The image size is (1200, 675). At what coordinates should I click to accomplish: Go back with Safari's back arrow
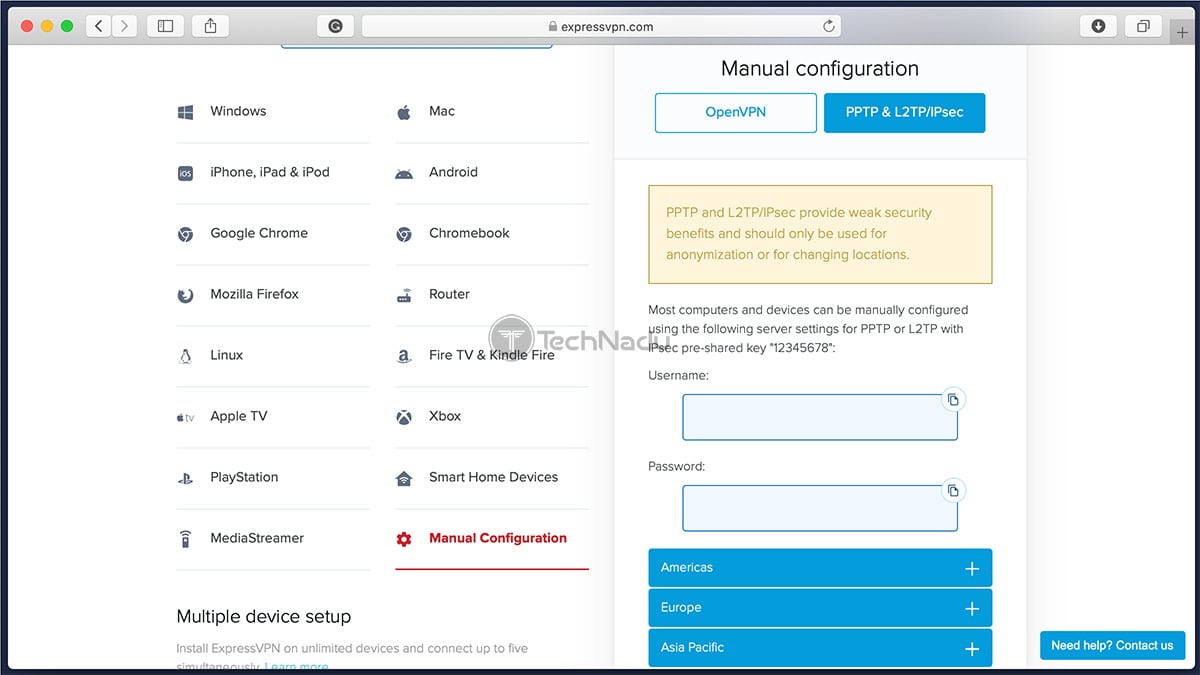click(98, 26)
